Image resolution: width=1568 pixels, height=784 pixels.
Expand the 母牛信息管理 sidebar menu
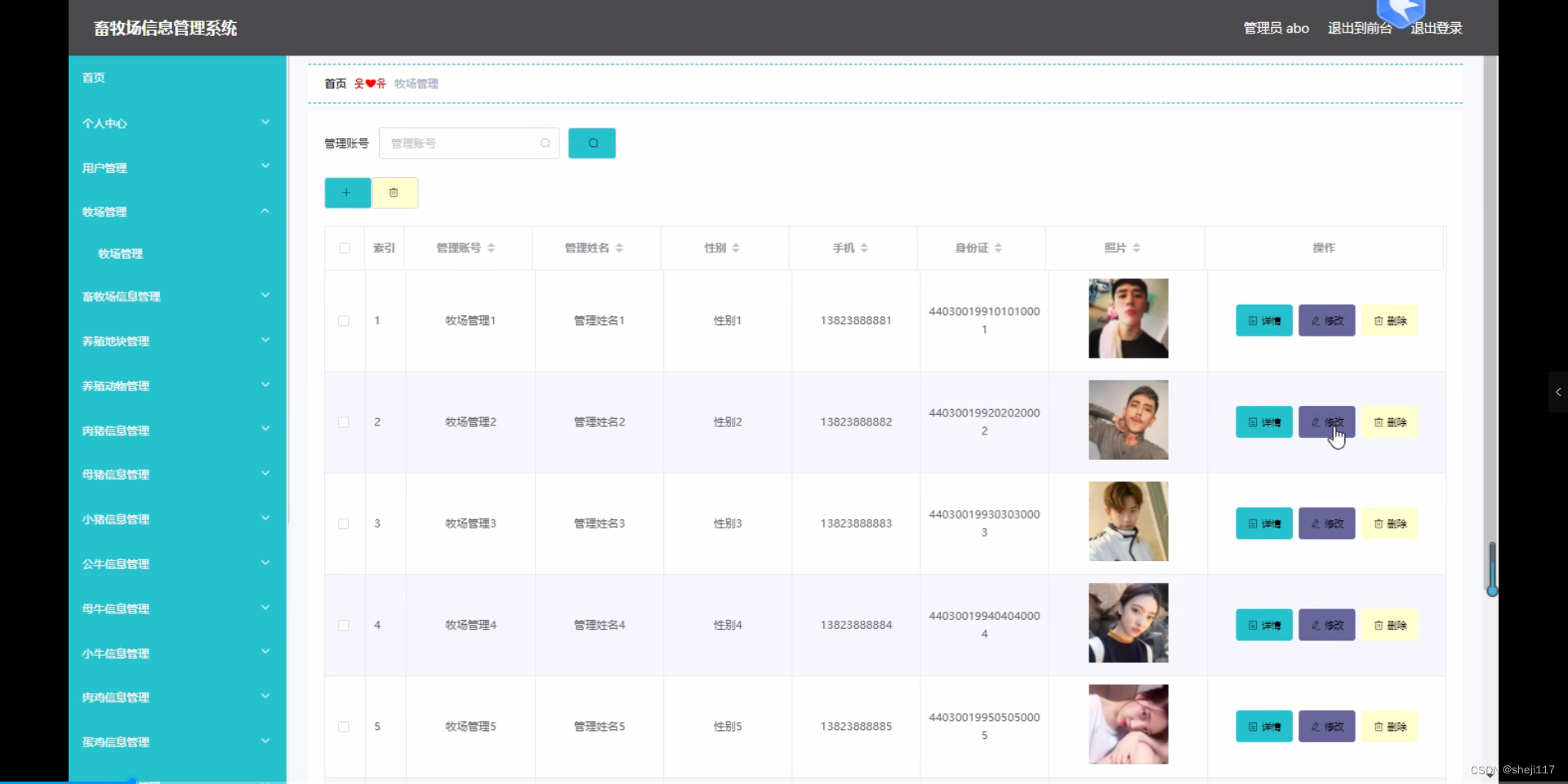[177, 608]
